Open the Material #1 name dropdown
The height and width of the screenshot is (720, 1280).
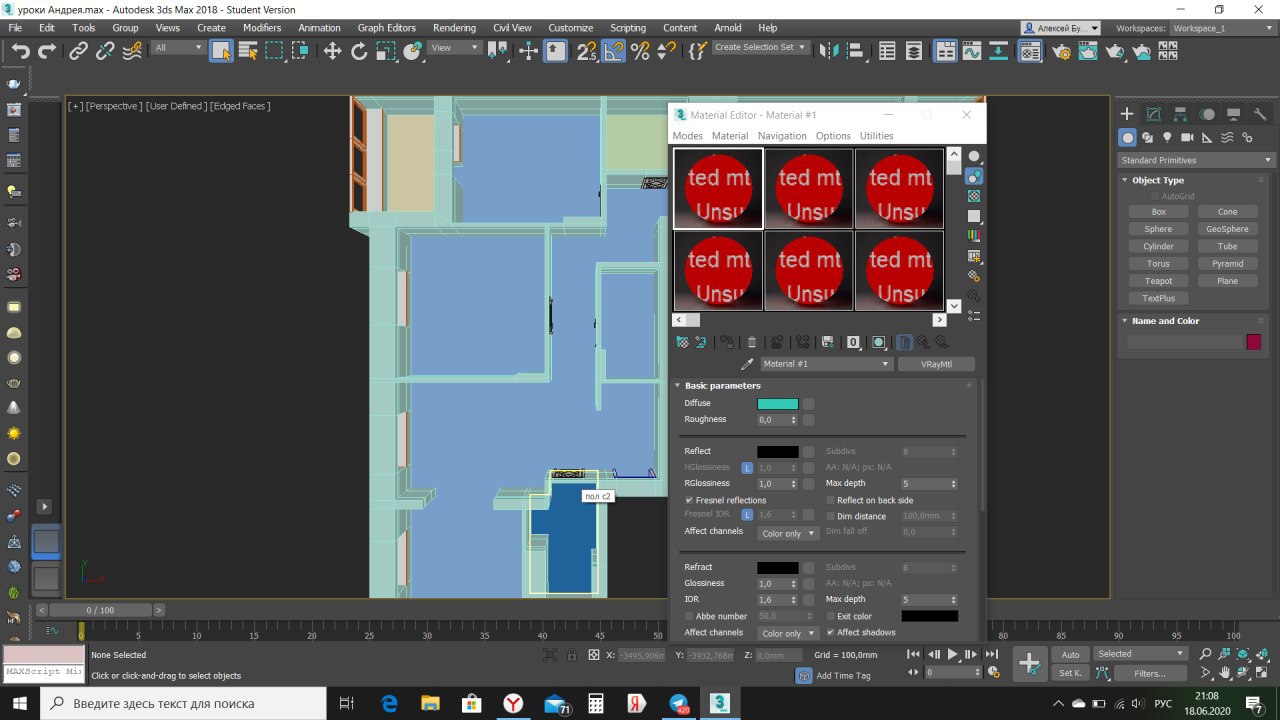(826, 364)
